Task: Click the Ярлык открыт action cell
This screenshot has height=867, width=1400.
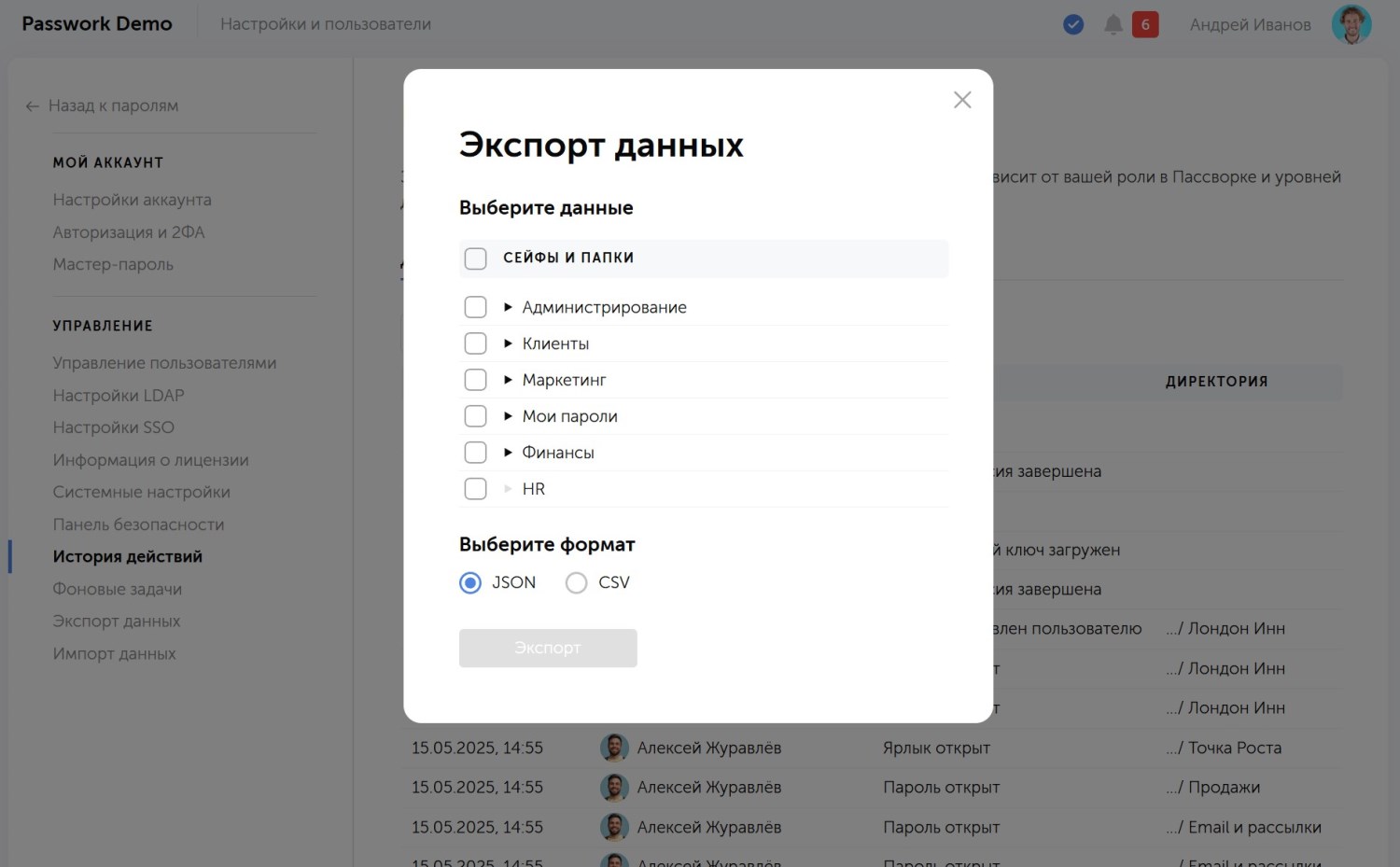Action: point(936,748)
